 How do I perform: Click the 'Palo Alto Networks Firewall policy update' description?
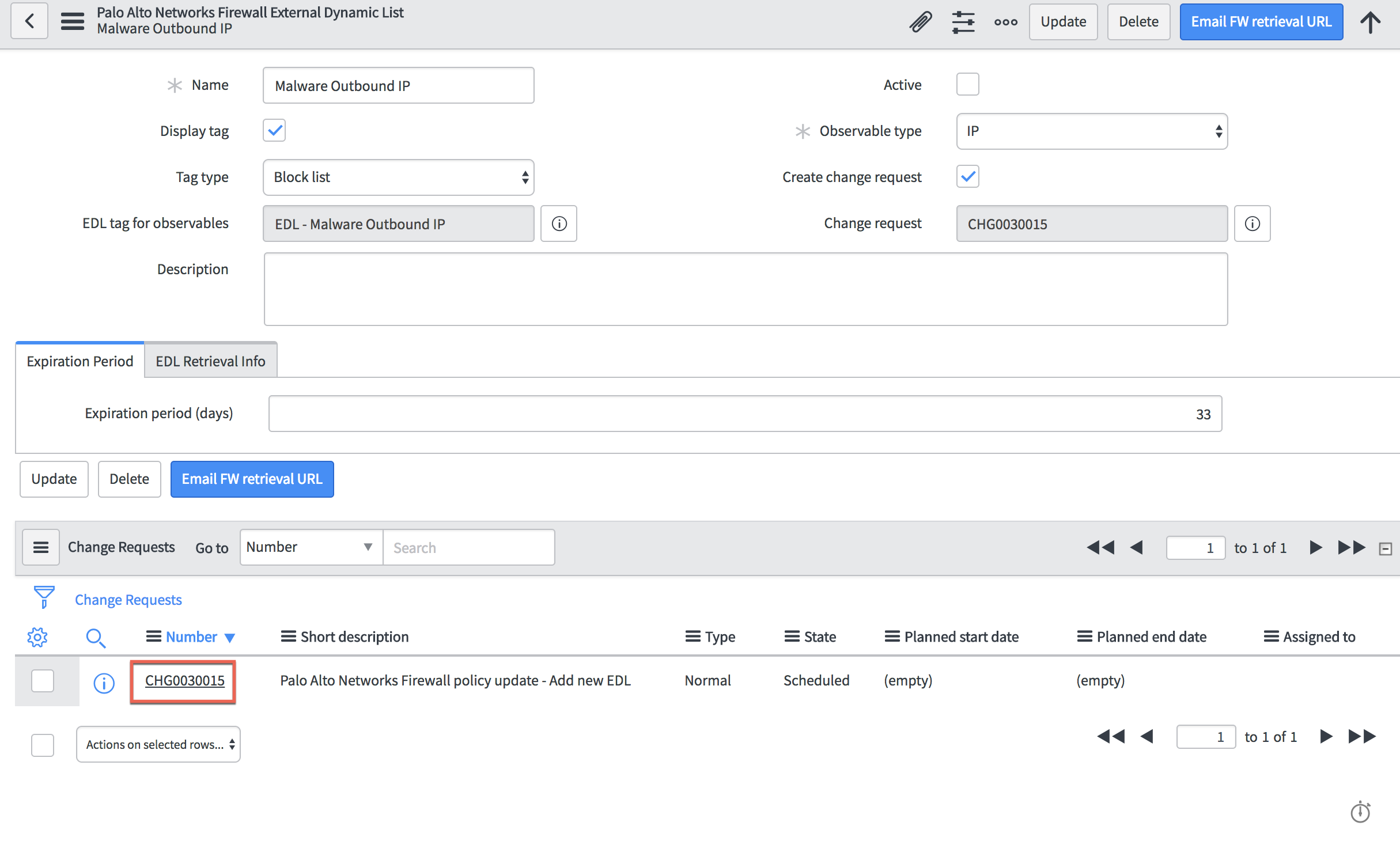(455, 680)
